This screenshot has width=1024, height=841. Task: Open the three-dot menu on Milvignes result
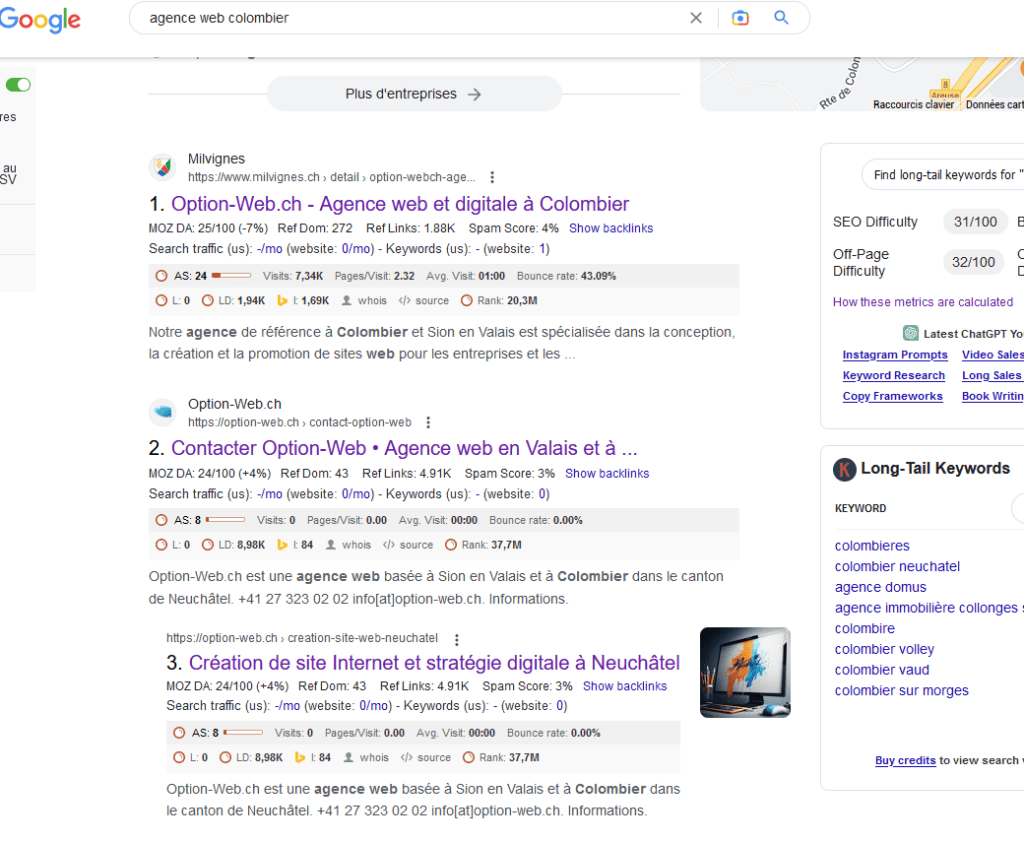(x=492, y=176)
